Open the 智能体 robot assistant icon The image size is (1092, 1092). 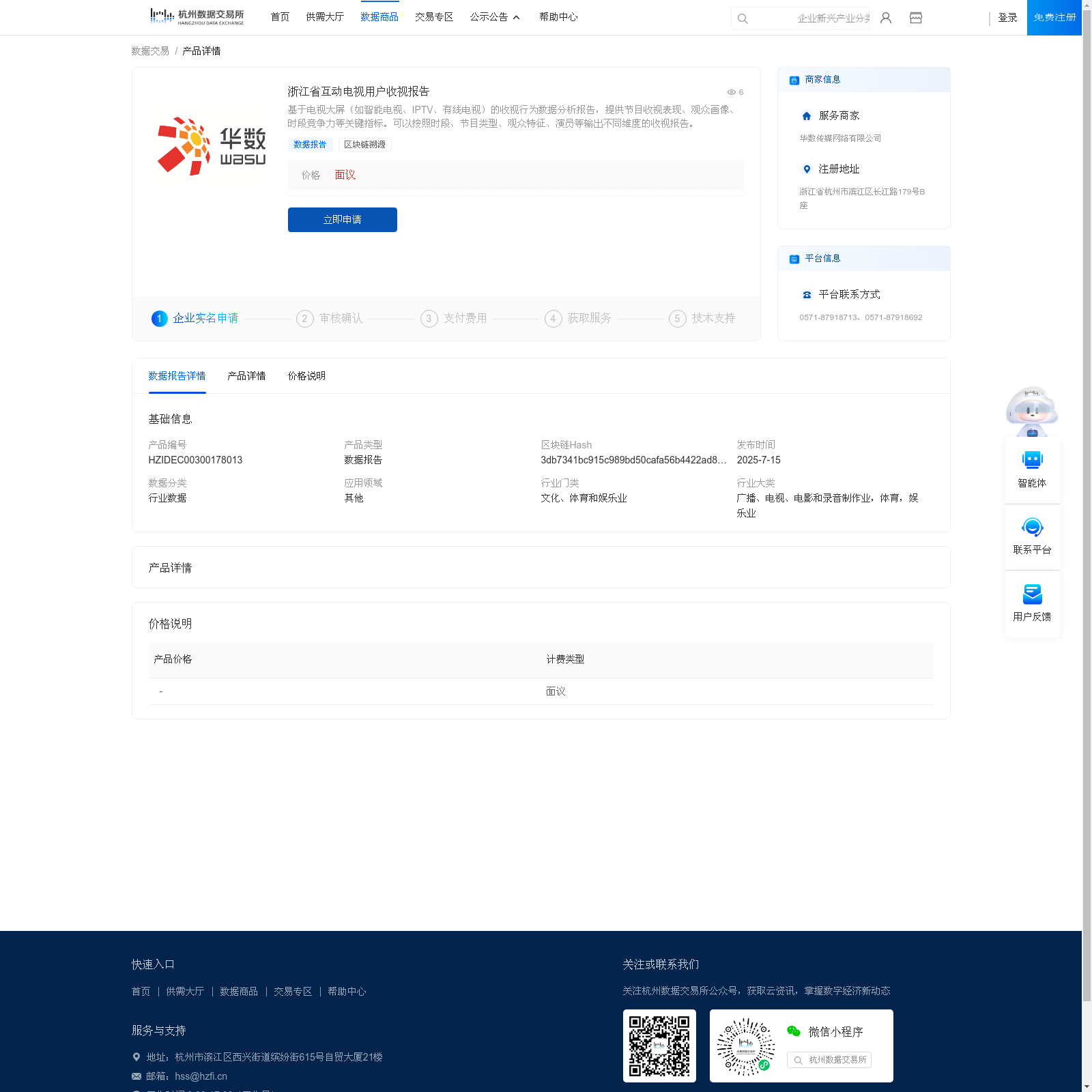1032,460
